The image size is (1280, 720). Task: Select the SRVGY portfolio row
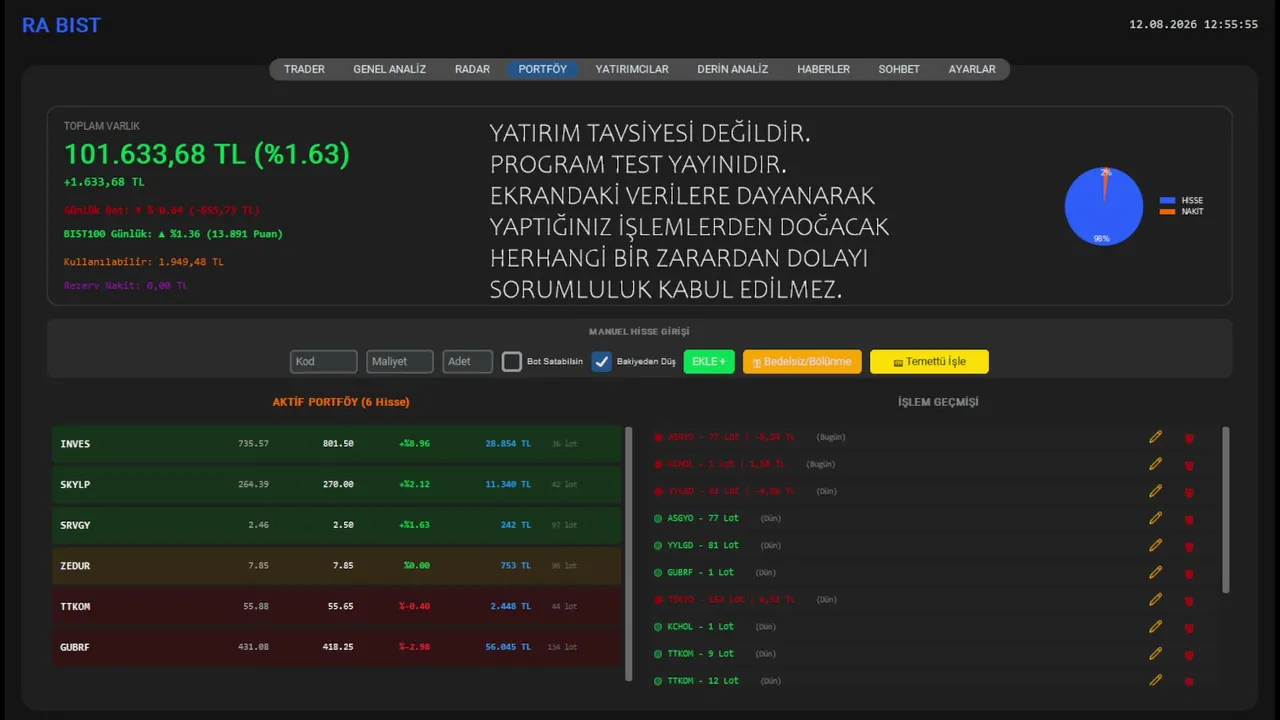point(337,525)
